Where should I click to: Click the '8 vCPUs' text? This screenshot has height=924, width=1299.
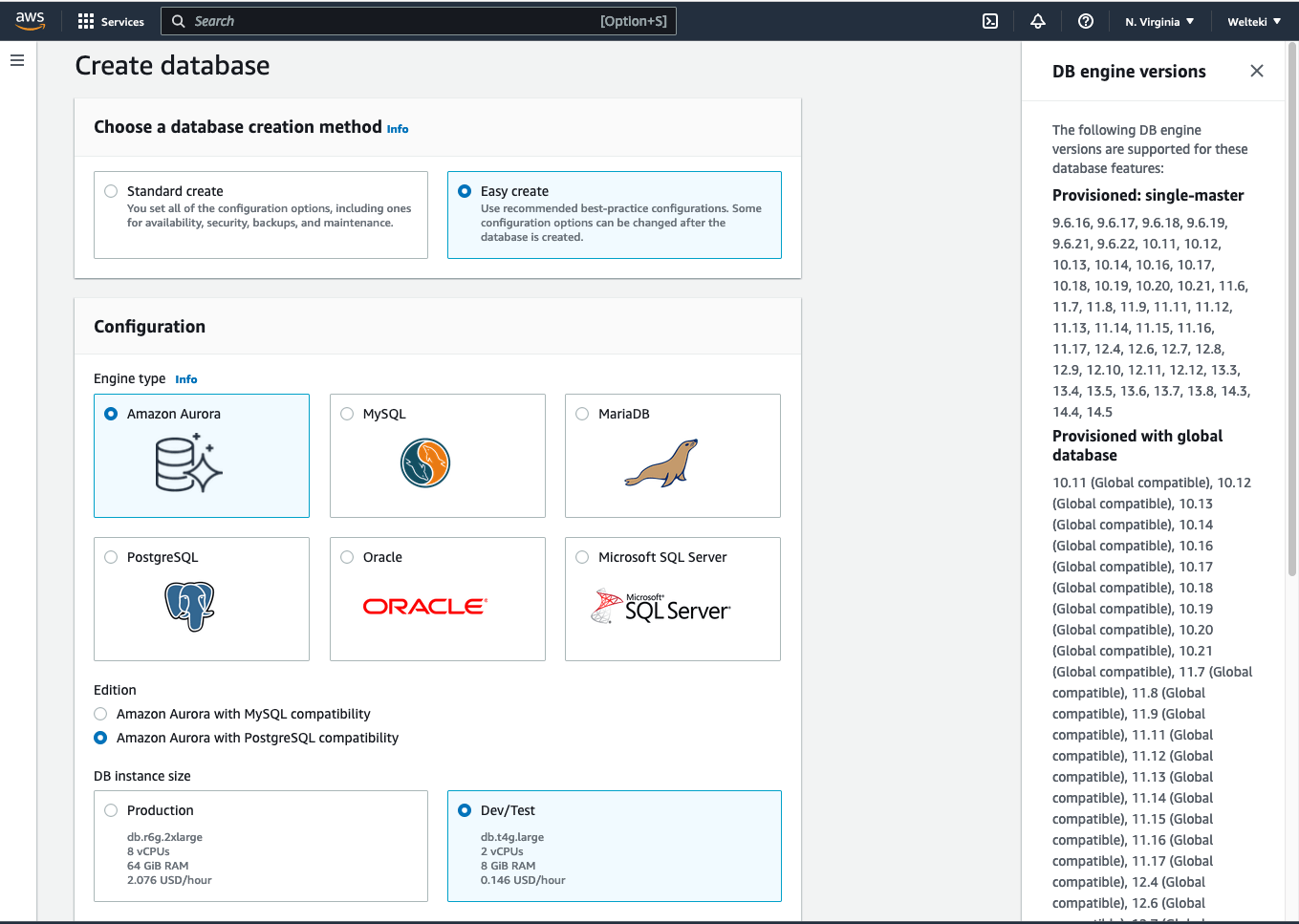point(148,851)
